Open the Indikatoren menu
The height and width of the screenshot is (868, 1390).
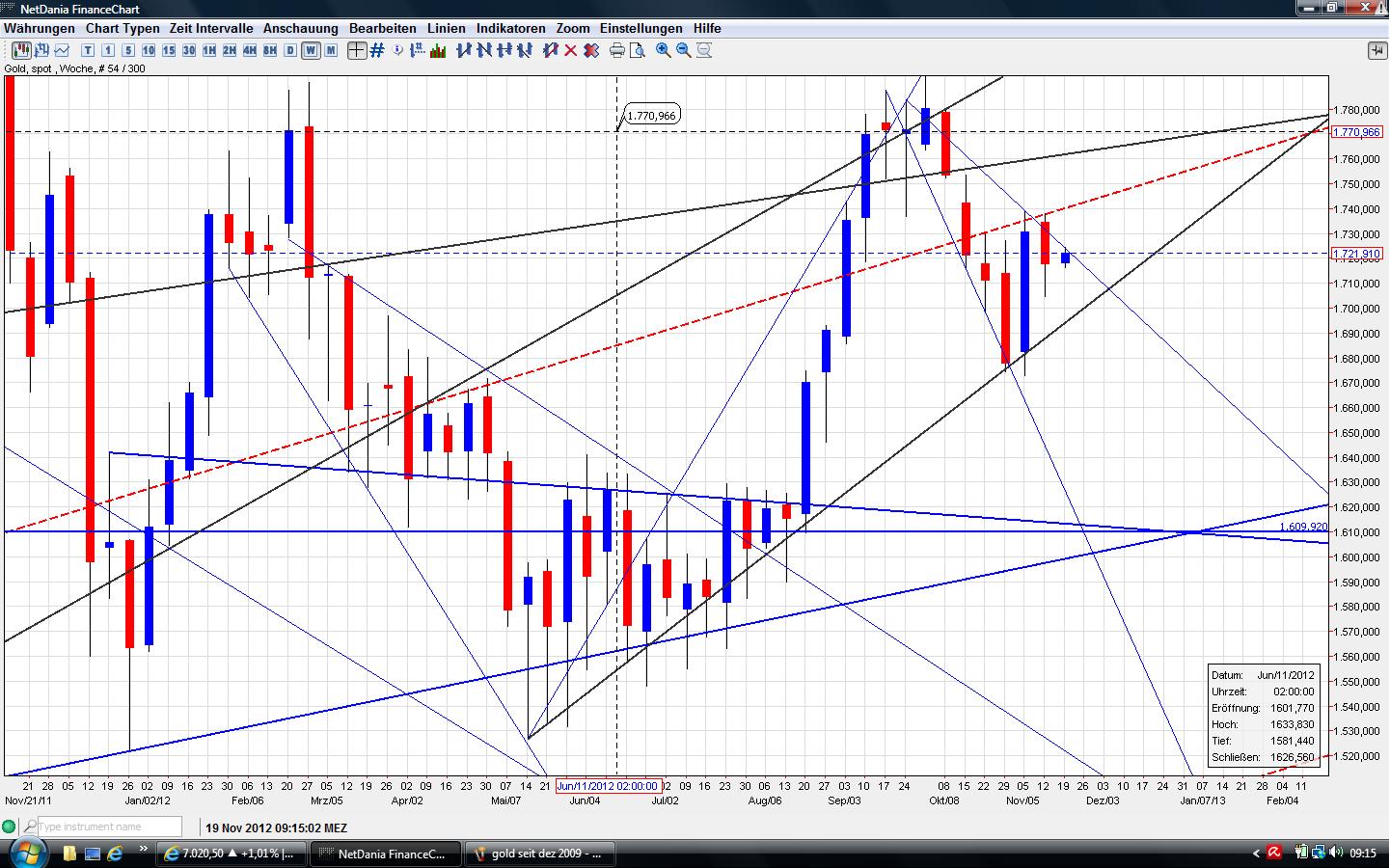click(510, 28)
